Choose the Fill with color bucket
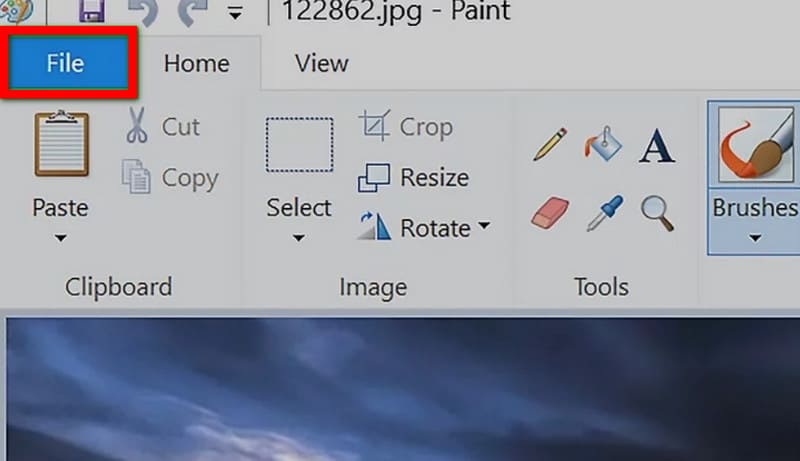The height and width of the screenshot is (461, 800). tap(603, 143)
